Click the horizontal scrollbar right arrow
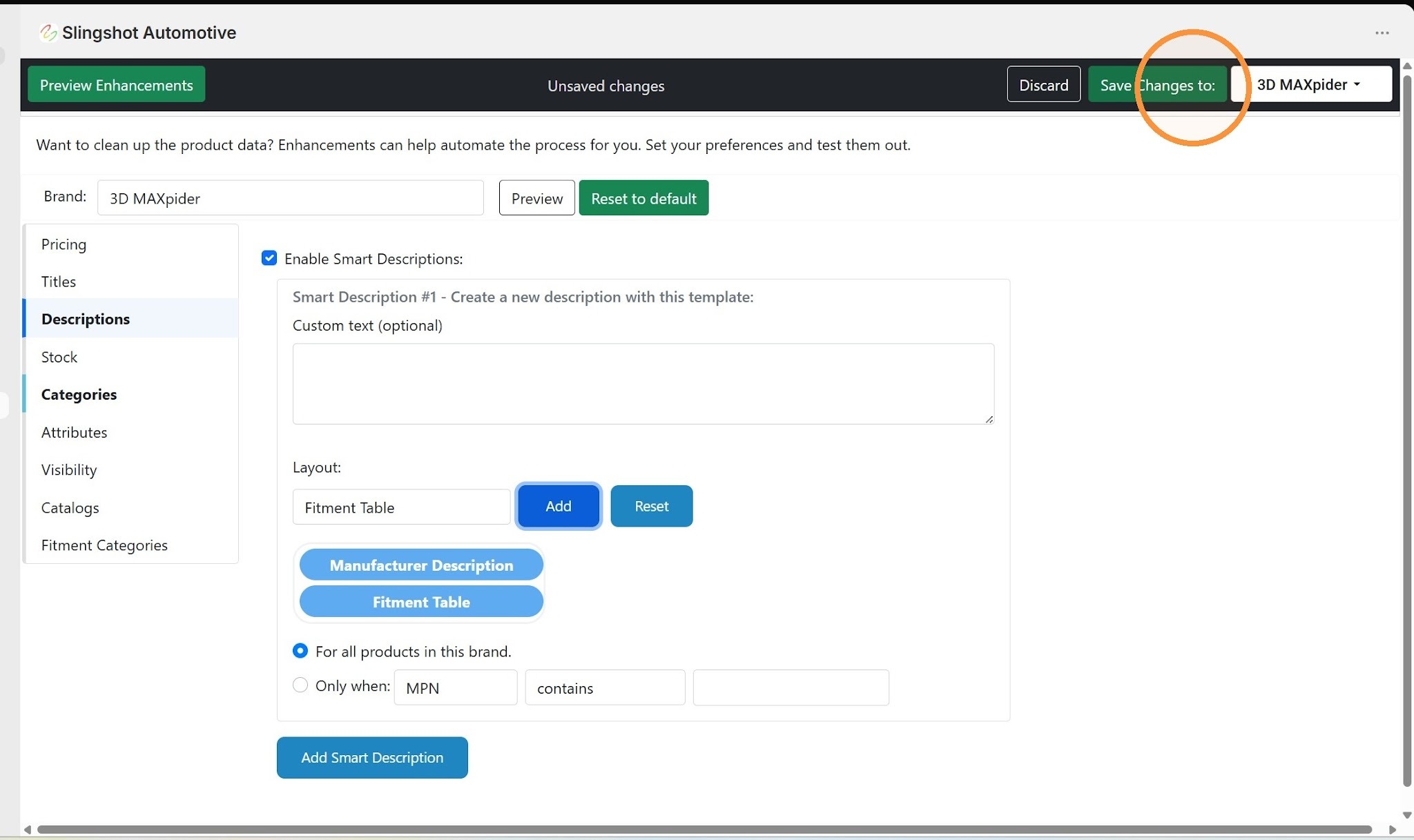The height and width of the screenshot is (840, 1414). click(1392, 829)
